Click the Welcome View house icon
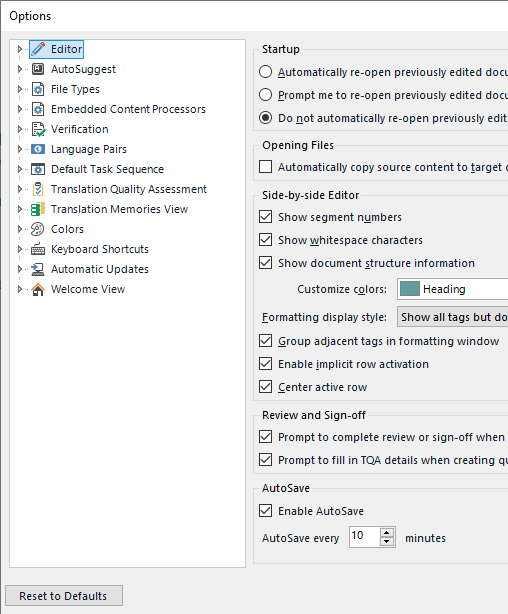 point(38,289)
